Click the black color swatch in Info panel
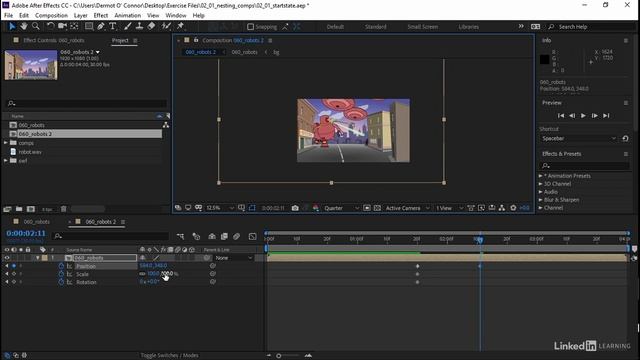The image size is (640, 360). tap(544, 60)
